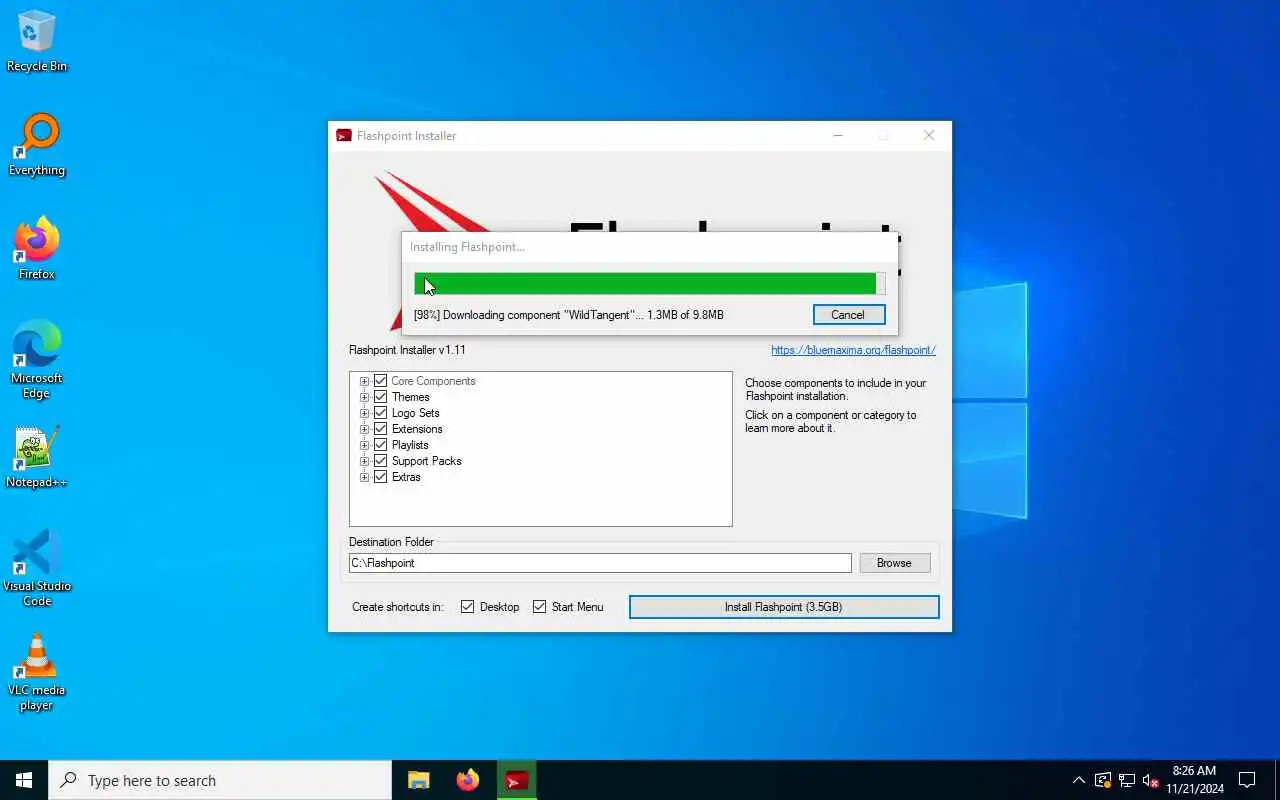Select the VLC media player desktop shortcut
The width and height of the screenshot is (1280, 800).
[x=37, y=672]
